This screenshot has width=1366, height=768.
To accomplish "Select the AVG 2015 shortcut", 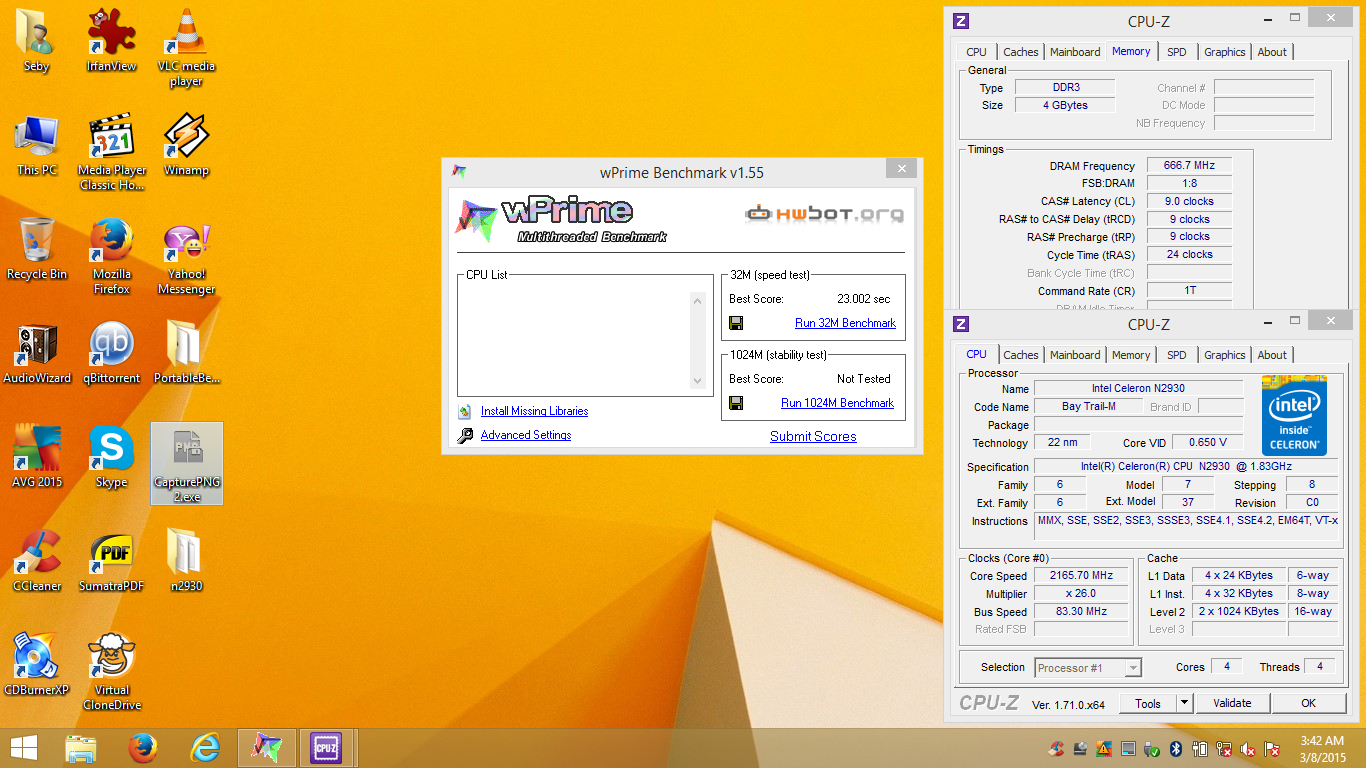I will pos(37,458).
